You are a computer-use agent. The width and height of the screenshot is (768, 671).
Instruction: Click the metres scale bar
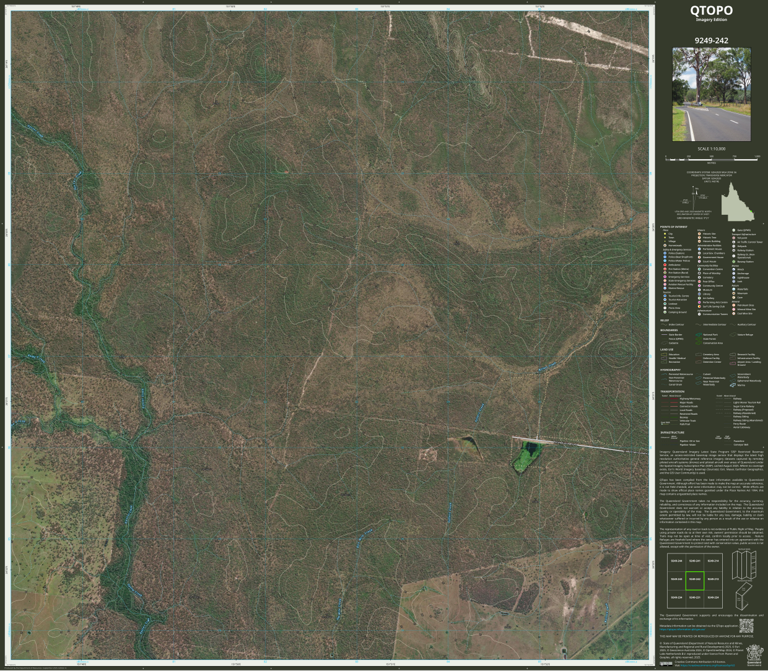tap(711, 159)
